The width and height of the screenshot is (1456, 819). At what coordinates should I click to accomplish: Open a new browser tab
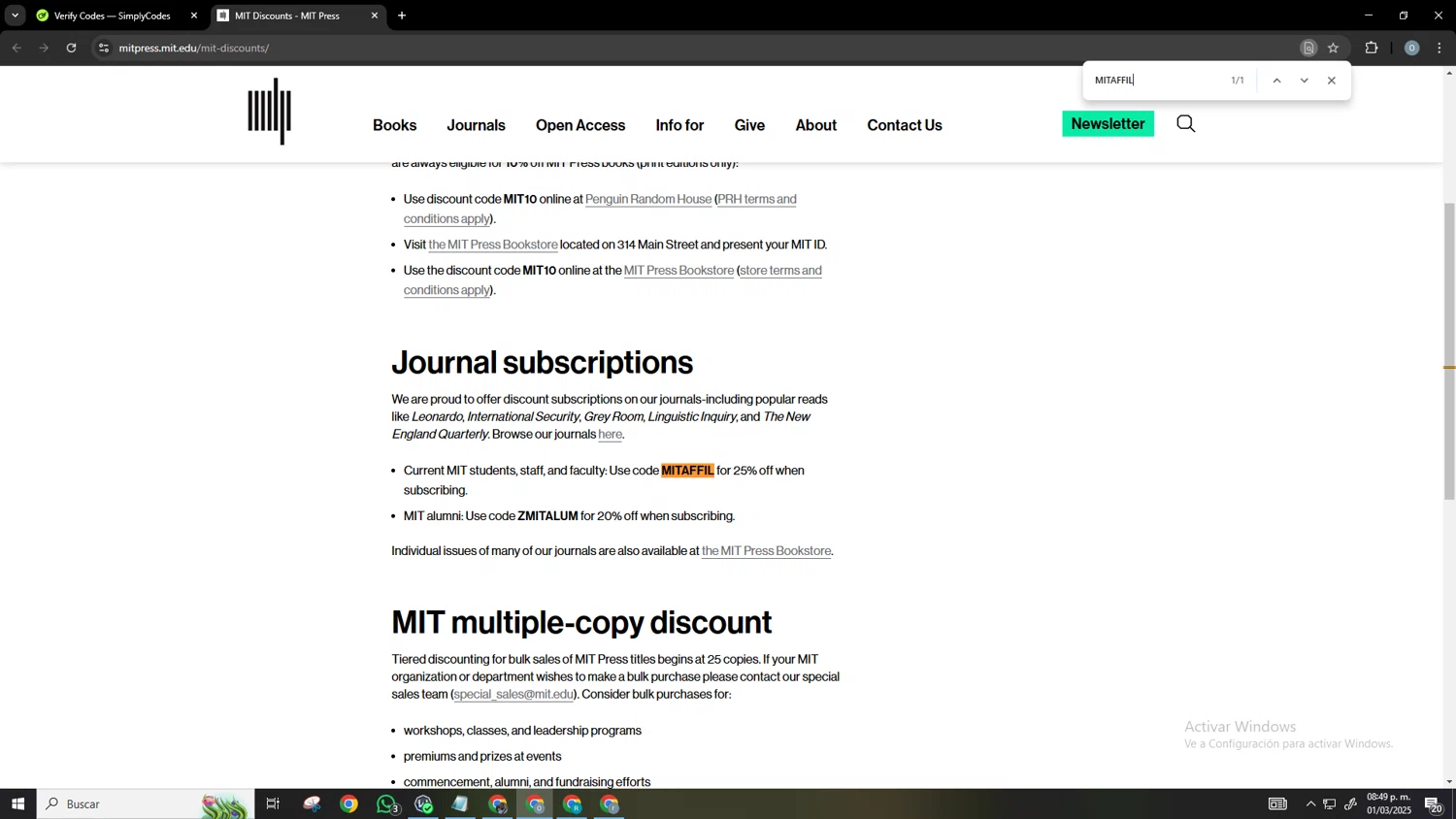(x=402, y=16)
